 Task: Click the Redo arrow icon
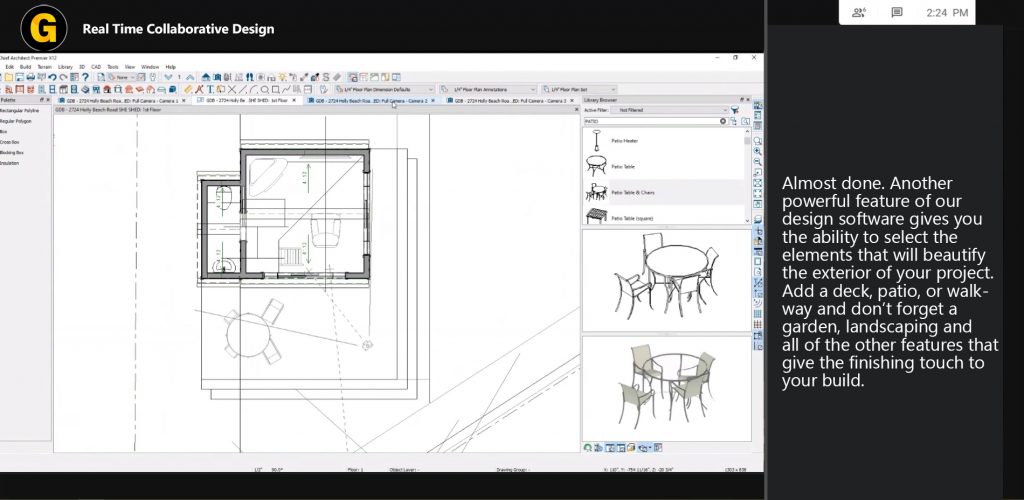64,77
